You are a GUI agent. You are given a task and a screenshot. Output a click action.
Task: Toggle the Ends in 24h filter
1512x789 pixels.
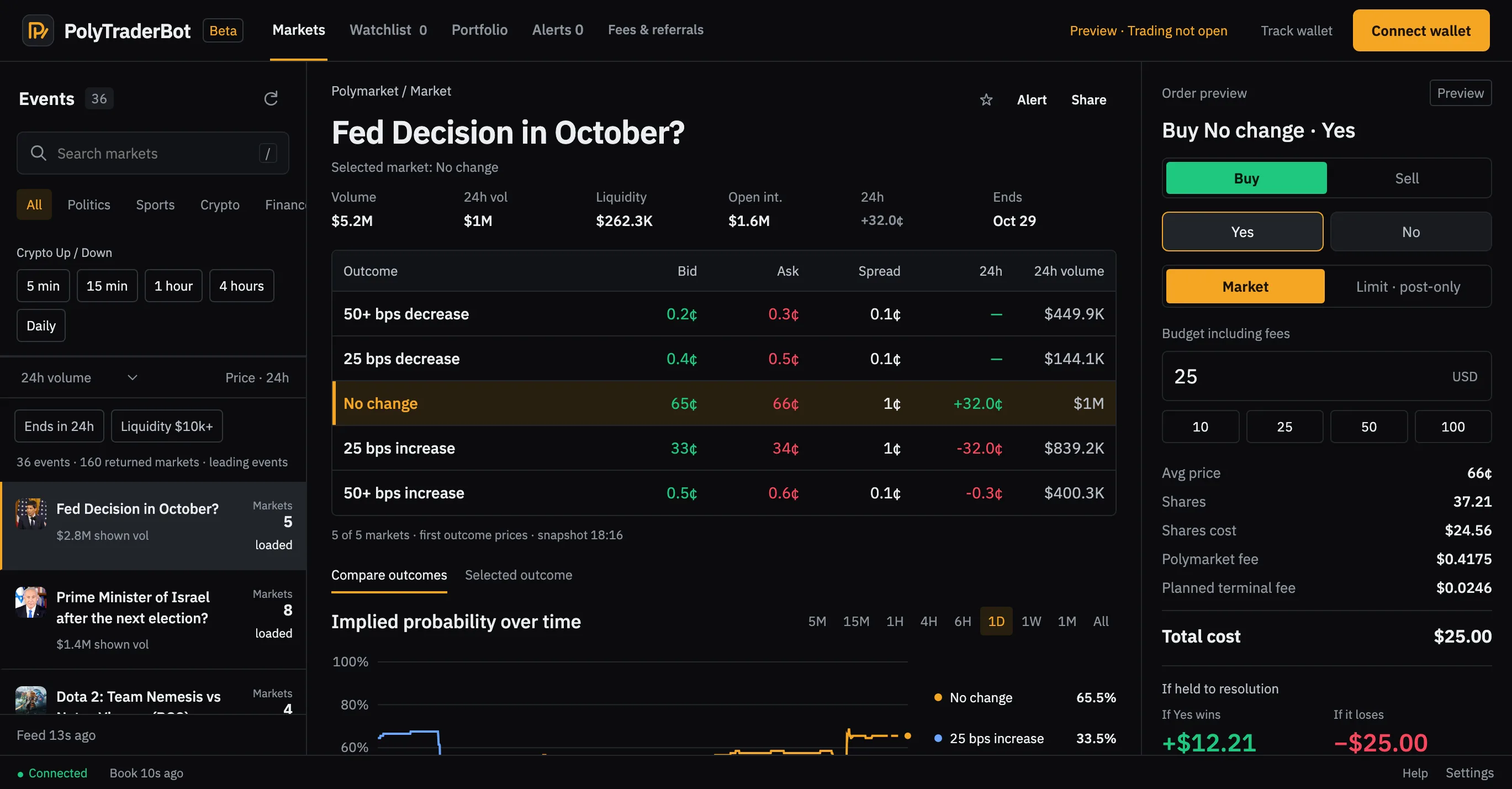(x=59, y=426)
